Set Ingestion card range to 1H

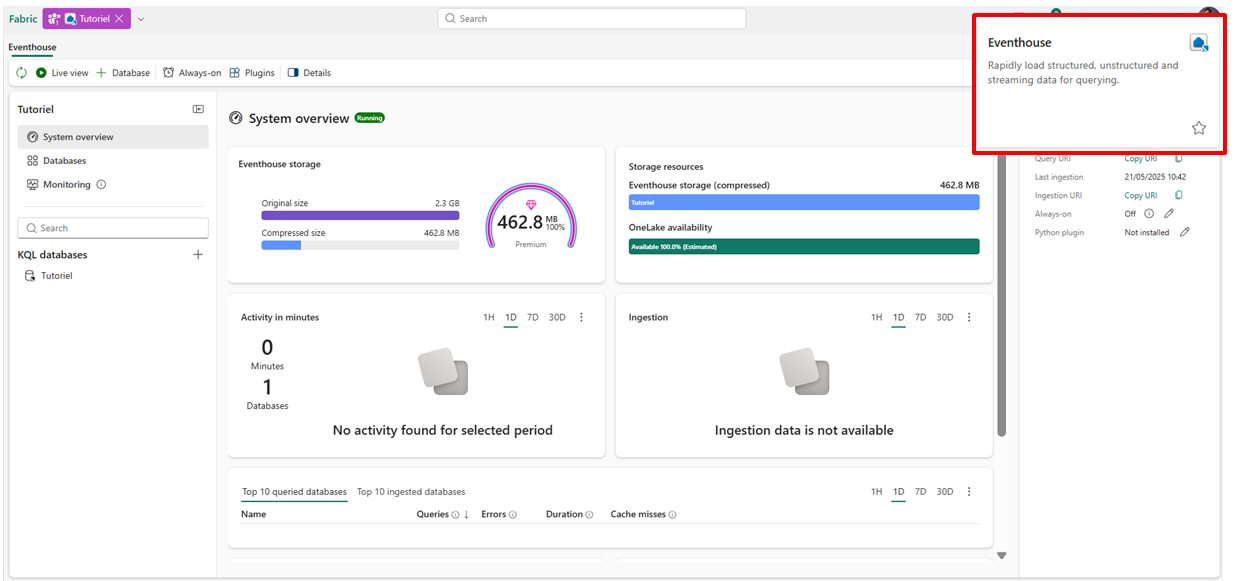pos(876,318)
